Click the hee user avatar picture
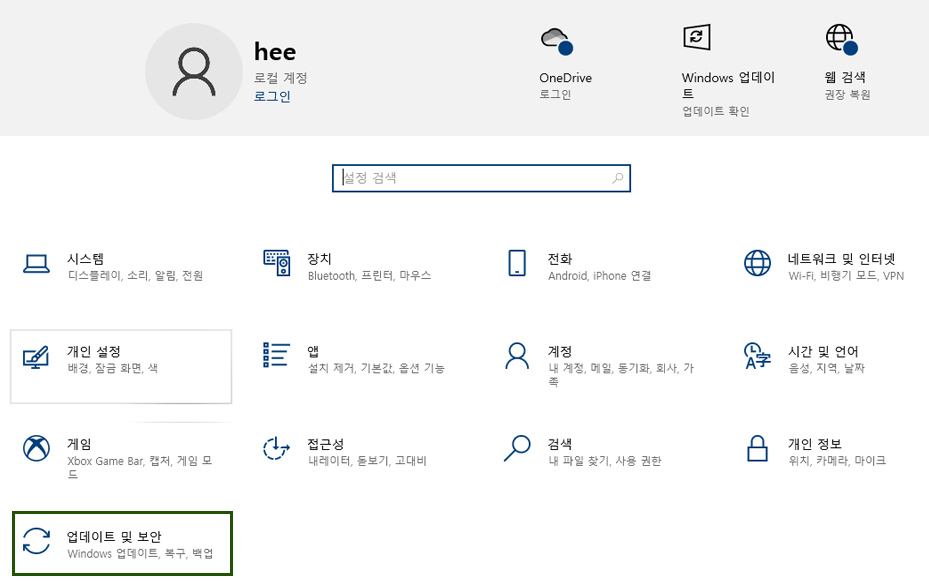The image size is (929, 581). point(194,72)
